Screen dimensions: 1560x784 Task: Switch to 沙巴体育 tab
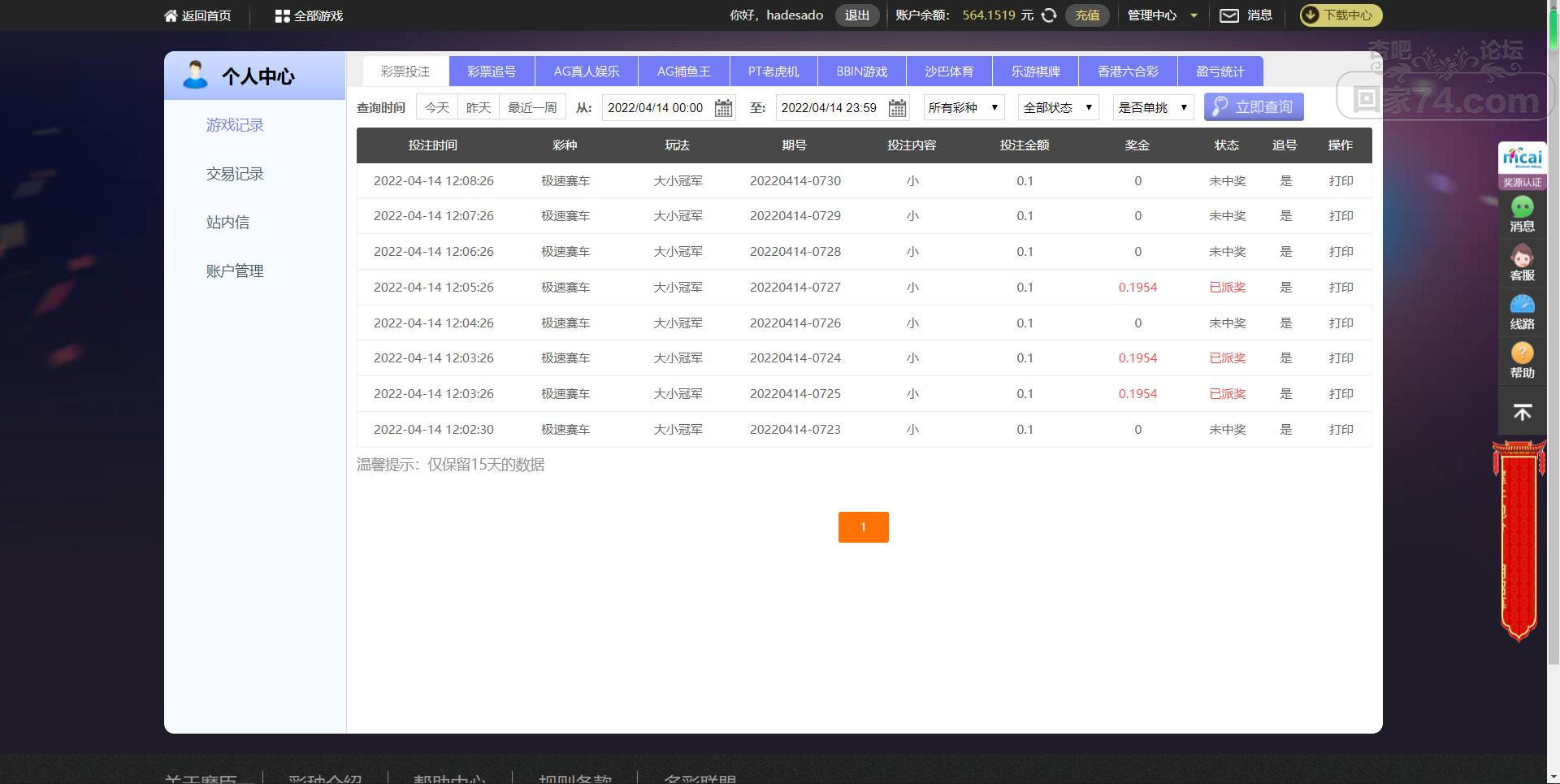click(949, 71)
